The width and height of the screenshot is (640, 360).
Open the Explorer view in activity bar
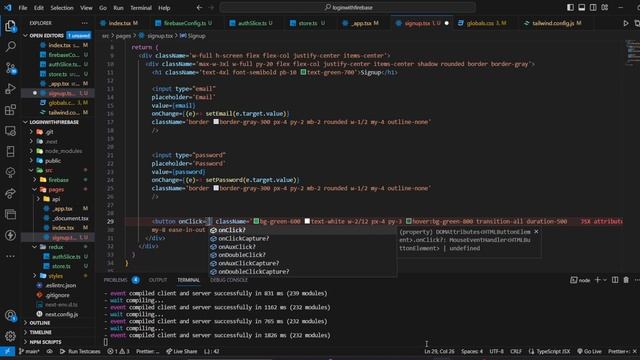10,26
